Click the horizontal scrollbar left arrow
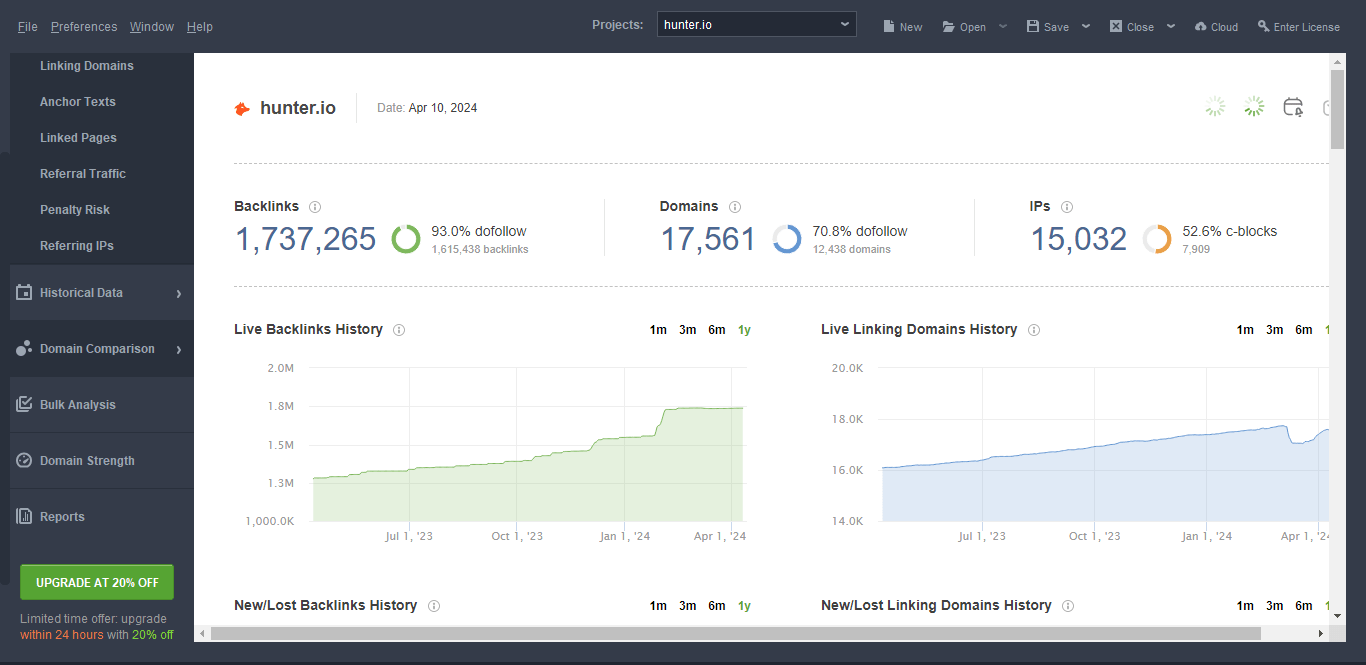Image resolution: width=1366 pixels, height=665 pixels. click(202, 634)
